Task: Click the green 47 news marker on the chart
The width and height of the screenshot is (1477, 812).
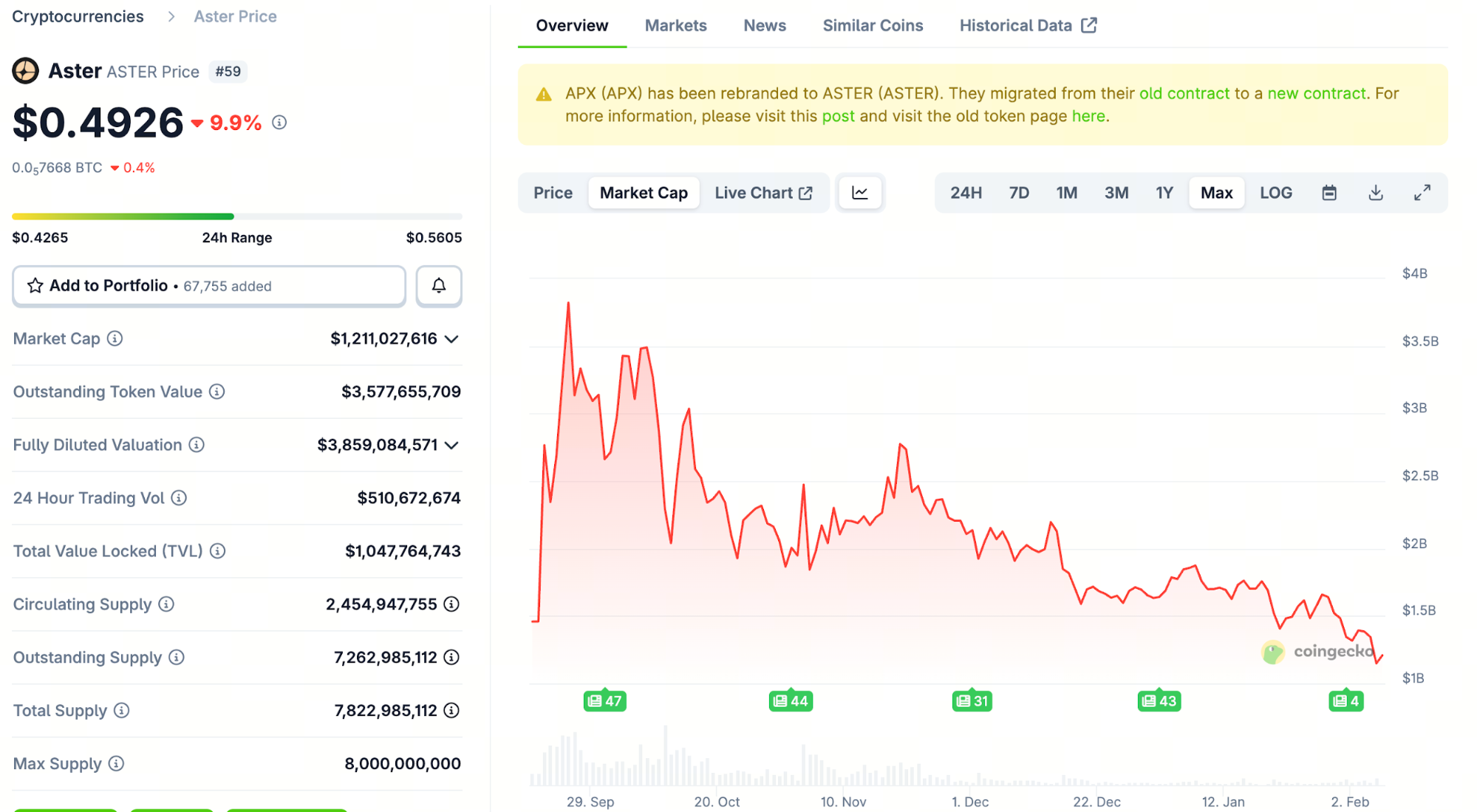Action: coord(604,700)
